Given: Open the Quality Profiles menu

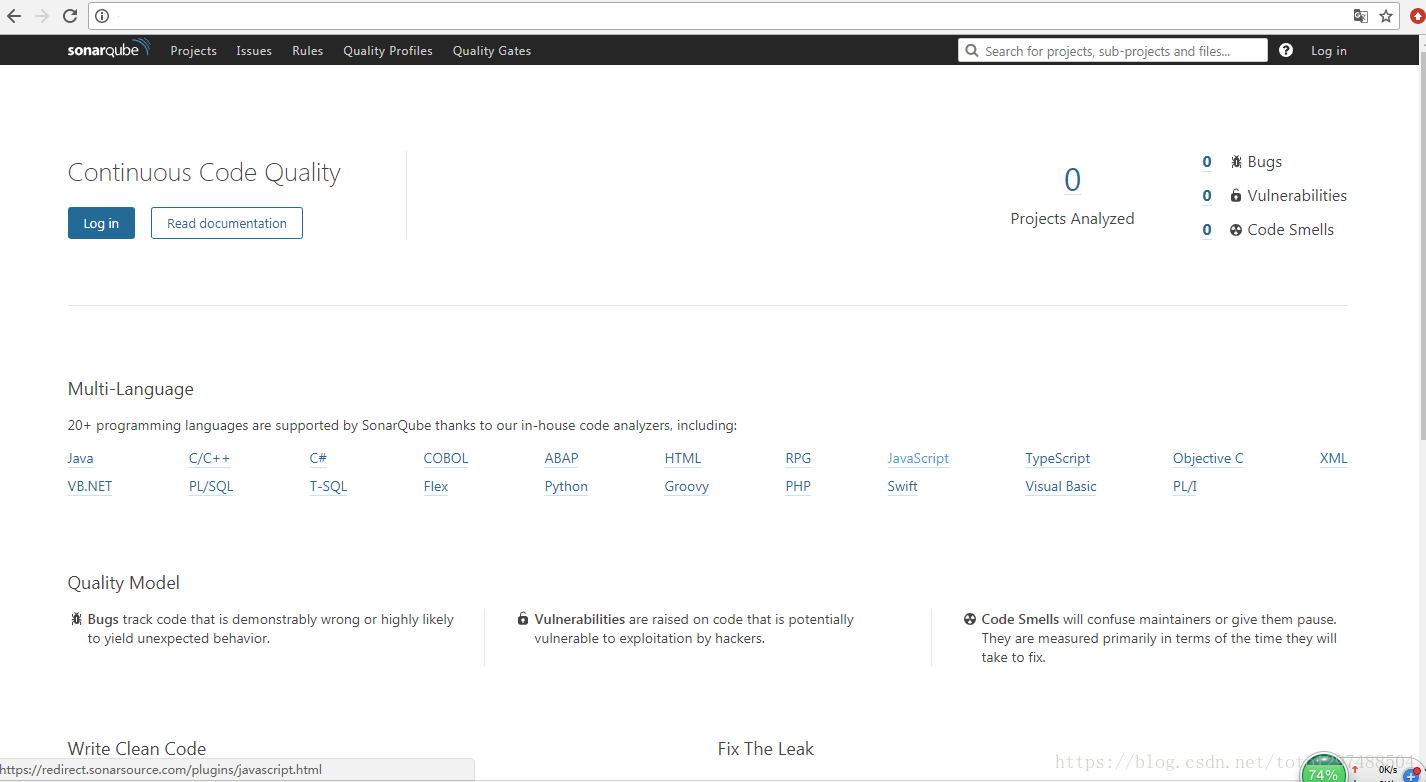Looking at the screenshot, I should (x=388, y=51).
